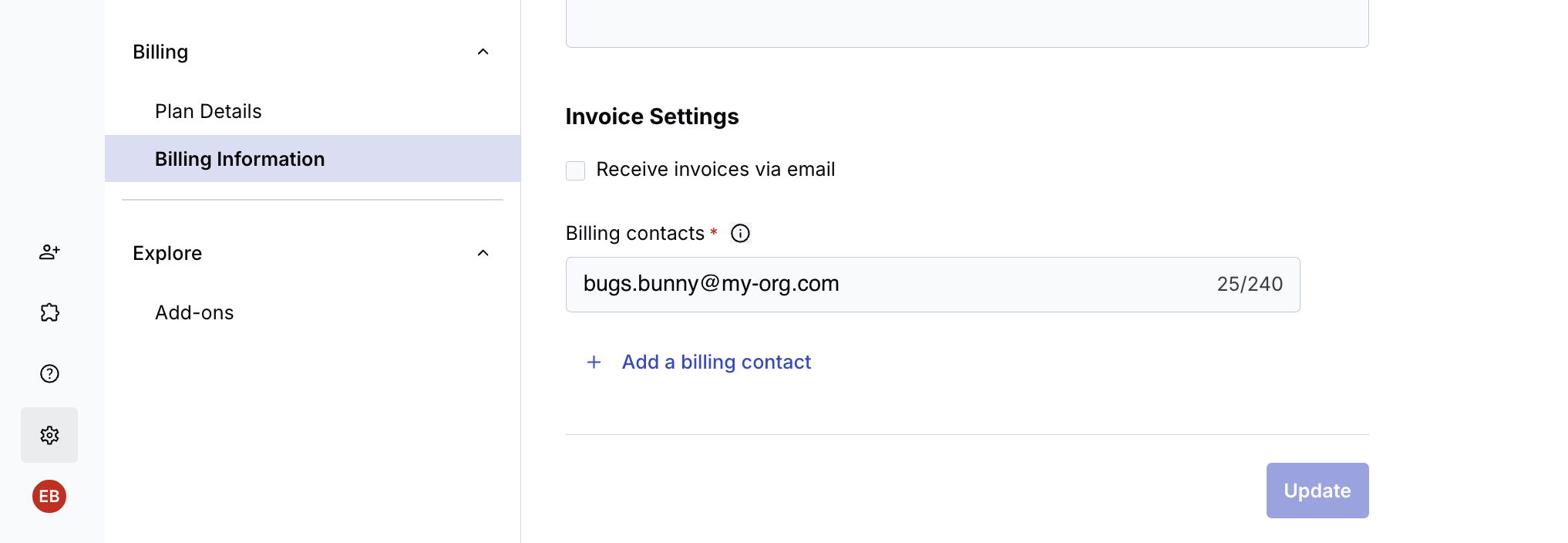Select Billing Information in the sidebar

coord(240,159)
